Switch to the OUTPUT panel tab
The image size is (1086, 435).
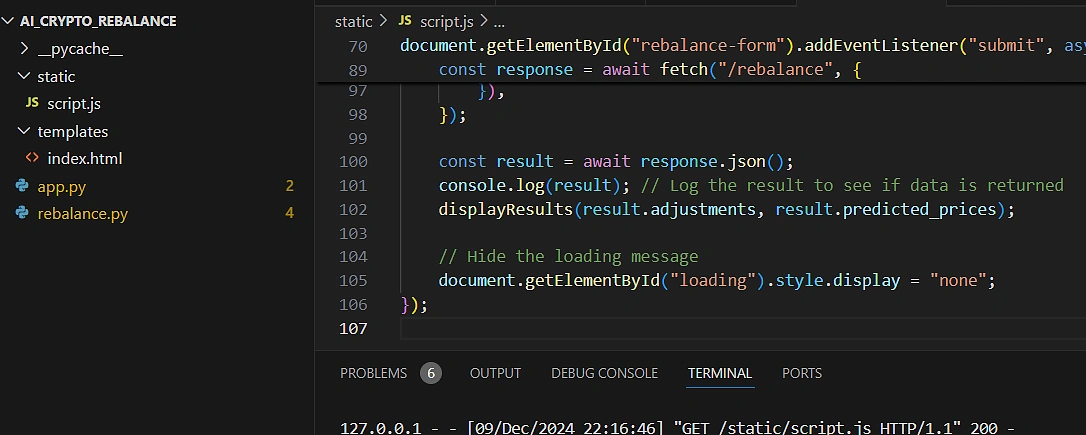point(495,373)
